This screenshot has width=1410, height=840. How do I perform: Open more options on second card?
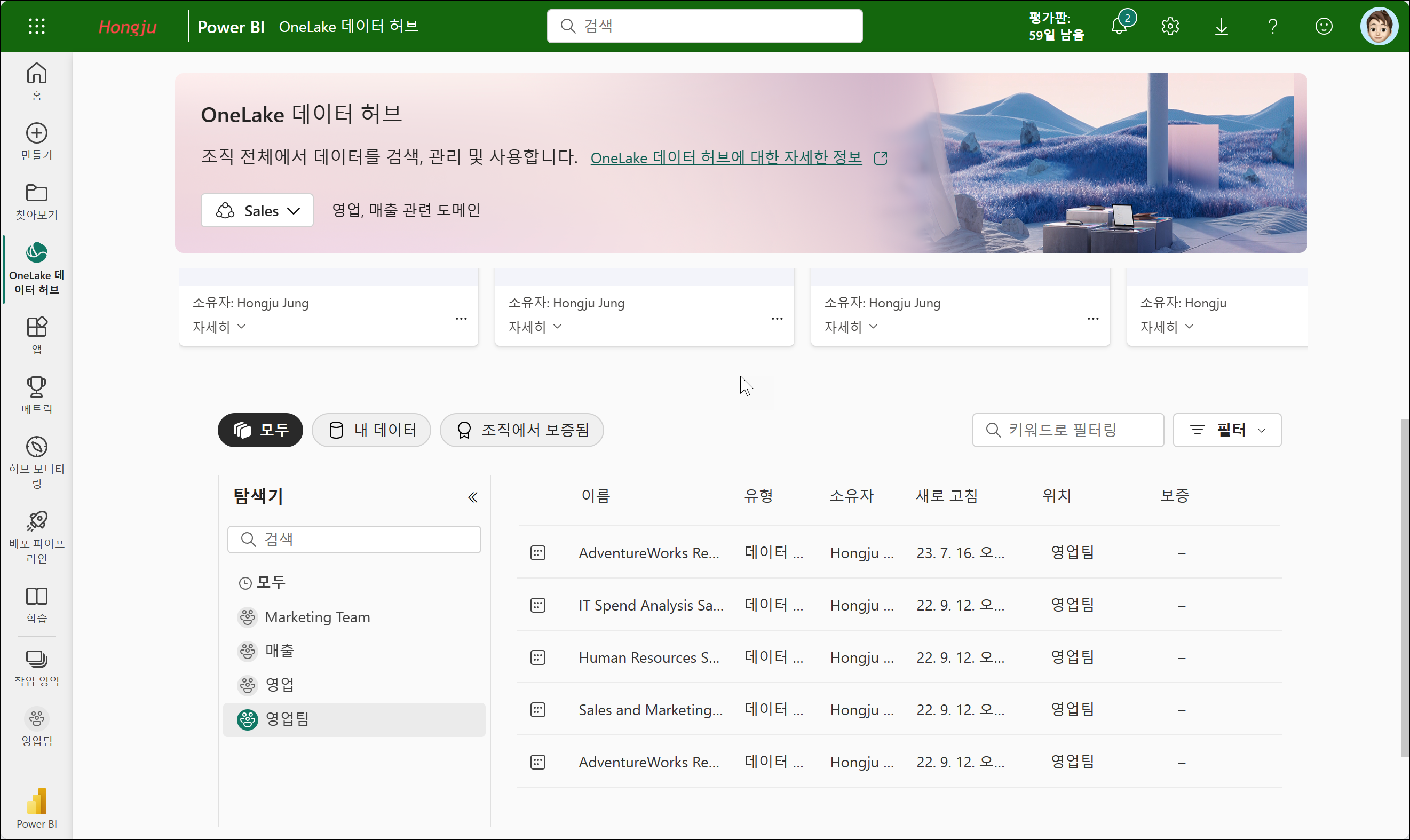[777, 319]
